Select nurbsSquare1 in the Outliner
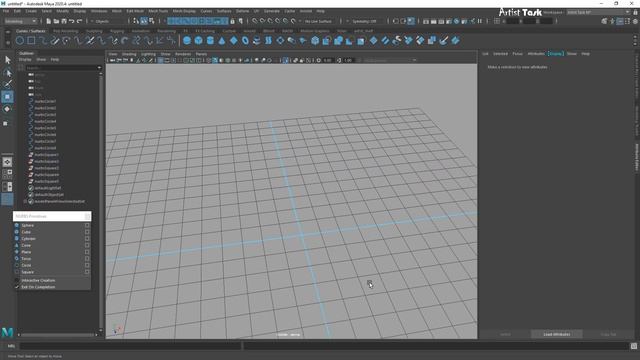The height and width of the screenshot is (360, 640). (46, 155)
